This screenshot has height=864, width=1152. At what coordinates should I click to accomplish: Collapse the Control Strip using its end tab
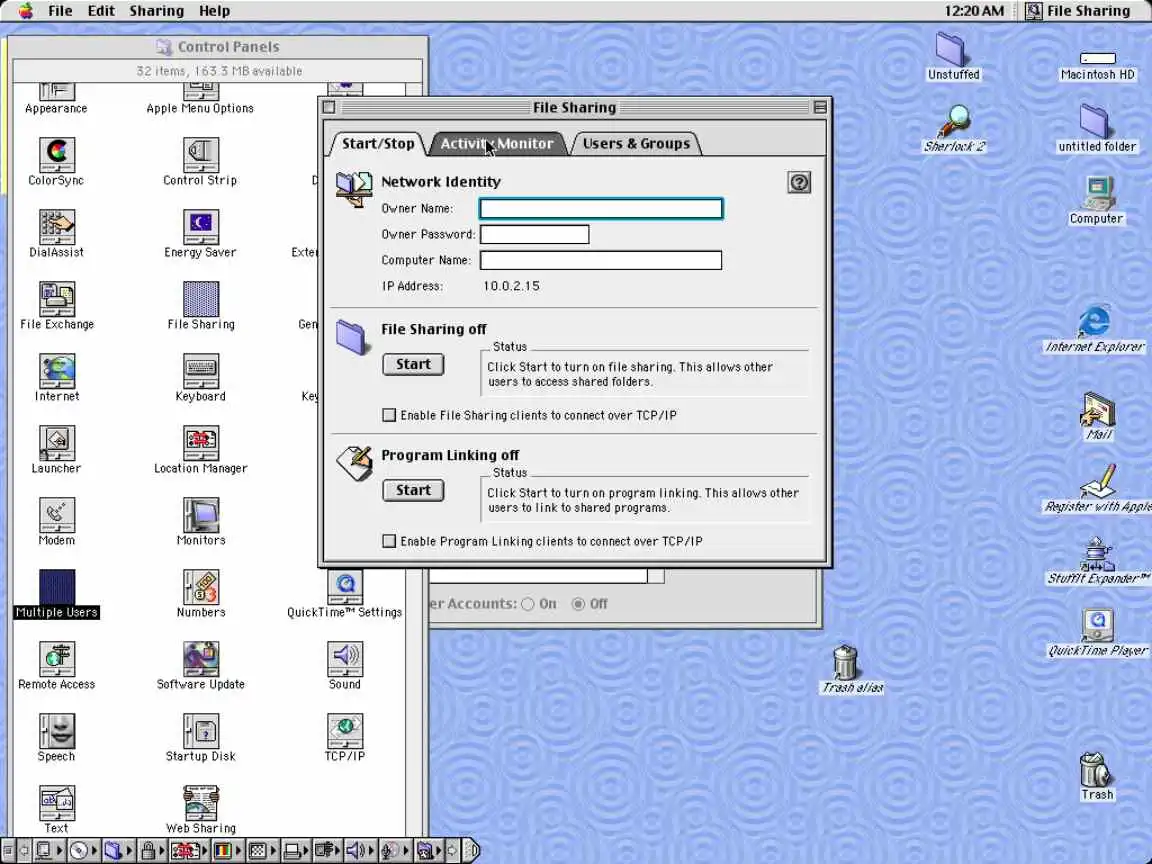[x=473, y=851]
